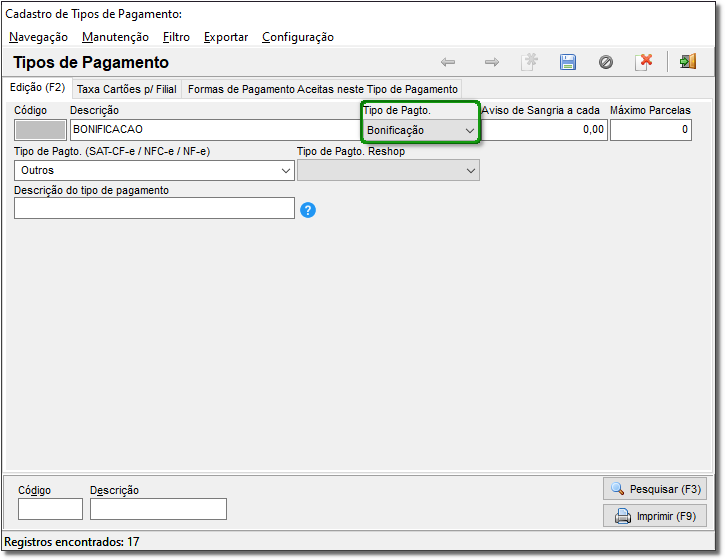Save record with the floppy disk icon
Screen dimensions: 725x560
click(x=567, y=62)
